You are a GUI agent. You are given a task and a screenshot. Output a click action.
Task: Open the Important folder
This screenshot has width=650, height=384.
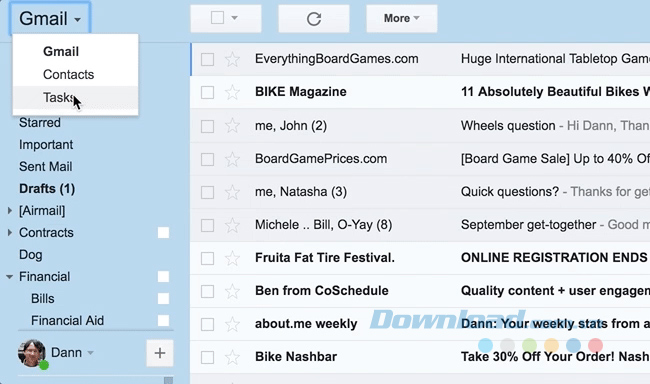tap(46, 145)
